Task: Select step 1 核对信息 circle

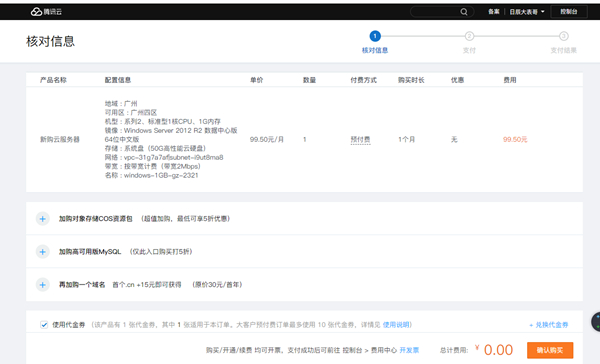Action: [x=375, y=36]
